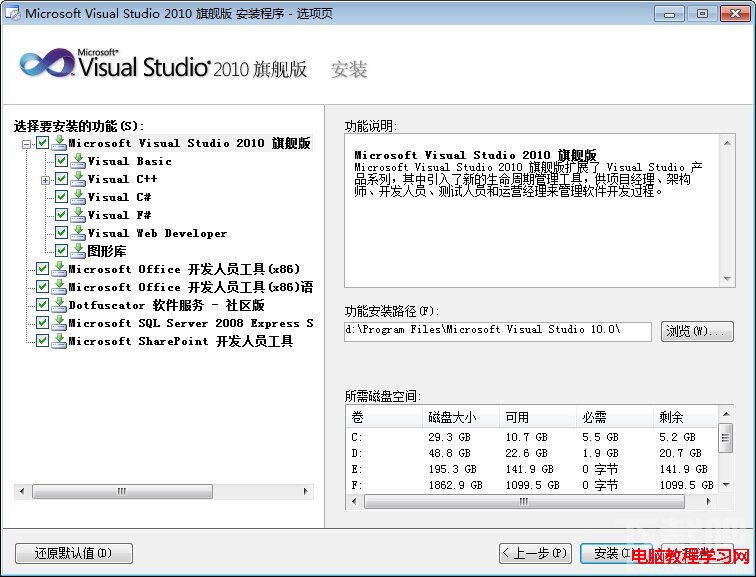Click the 剩余 column header
Screen dimensions: 756x577
coord(686,417)
